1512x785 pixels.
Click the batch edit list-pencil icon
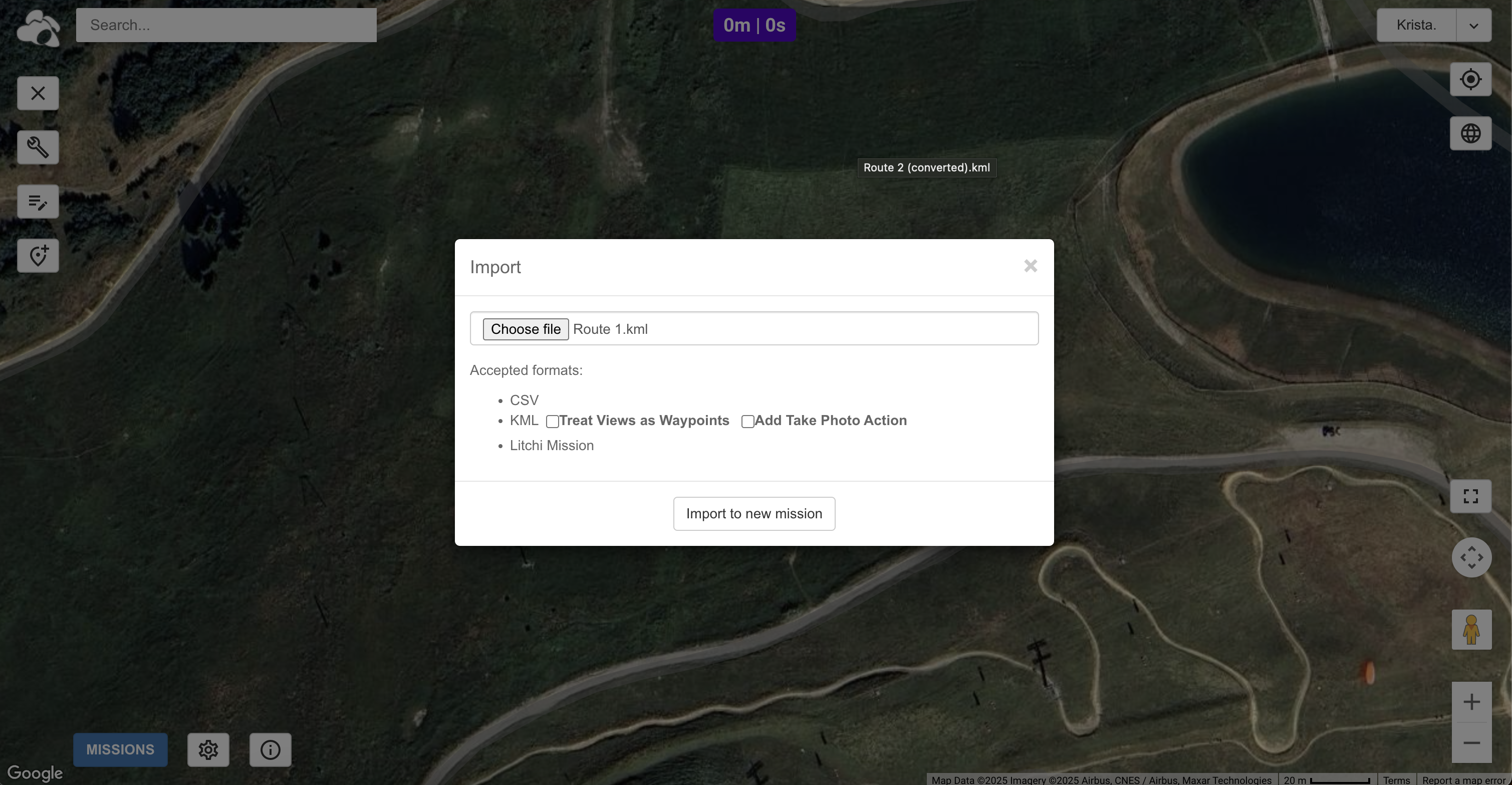tap(38, 202)
